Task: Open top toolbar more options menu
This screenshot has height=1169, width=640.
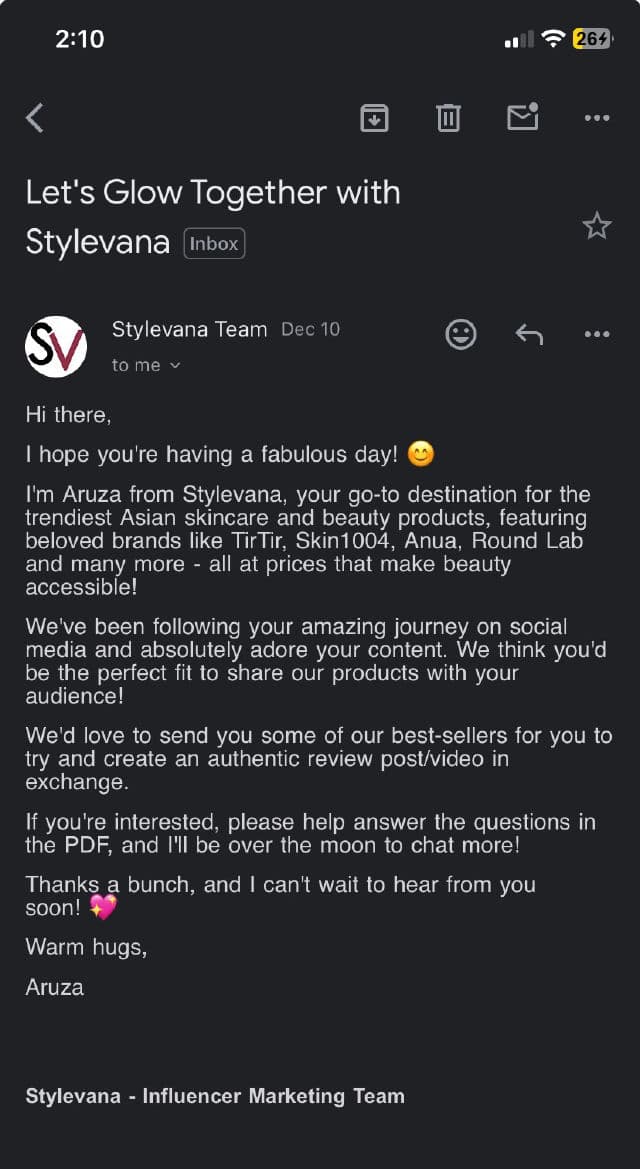Action: pos(597,118)
